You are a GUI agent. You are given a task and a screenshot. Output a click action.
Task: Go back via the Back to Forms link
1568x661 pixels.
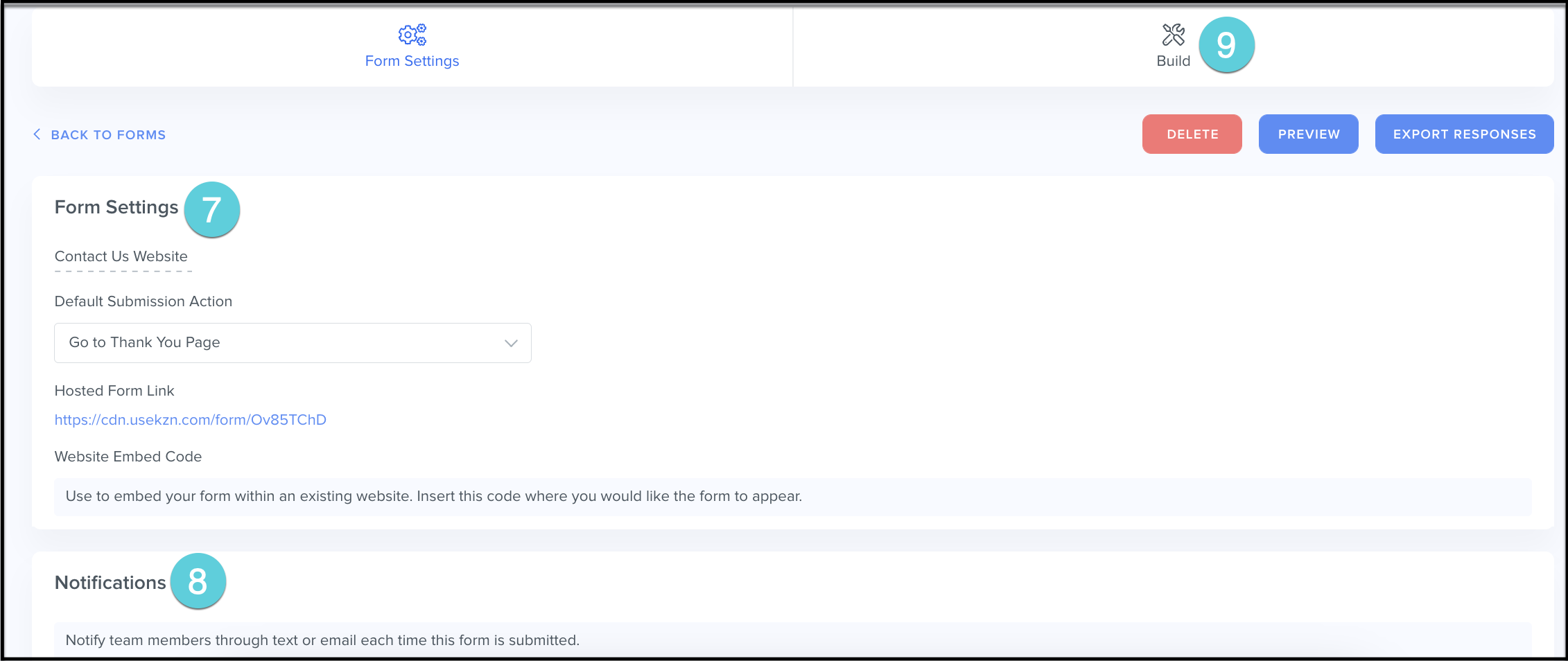click(108, 135)
